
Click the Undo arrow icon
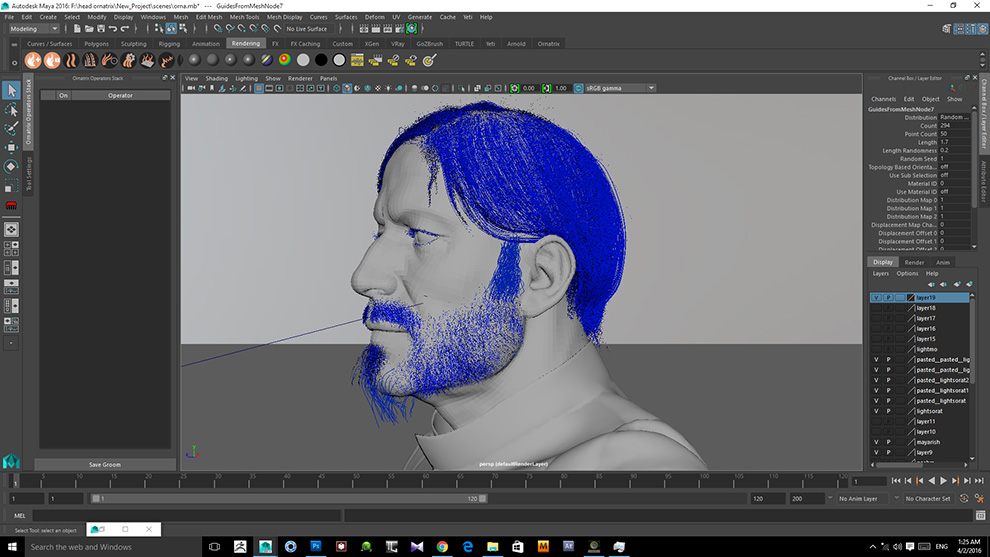113,29
